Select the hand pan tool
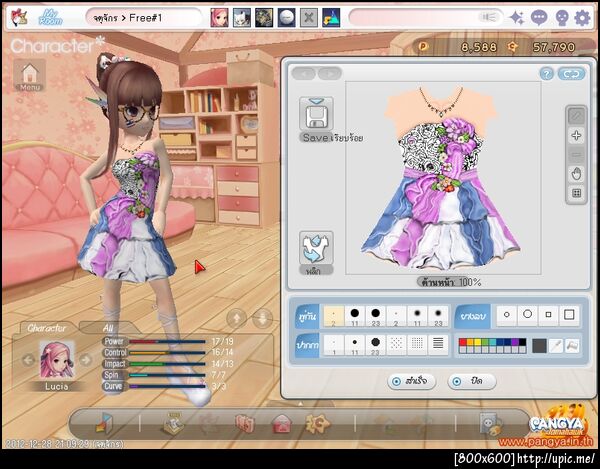 click(x=576, y=174)
